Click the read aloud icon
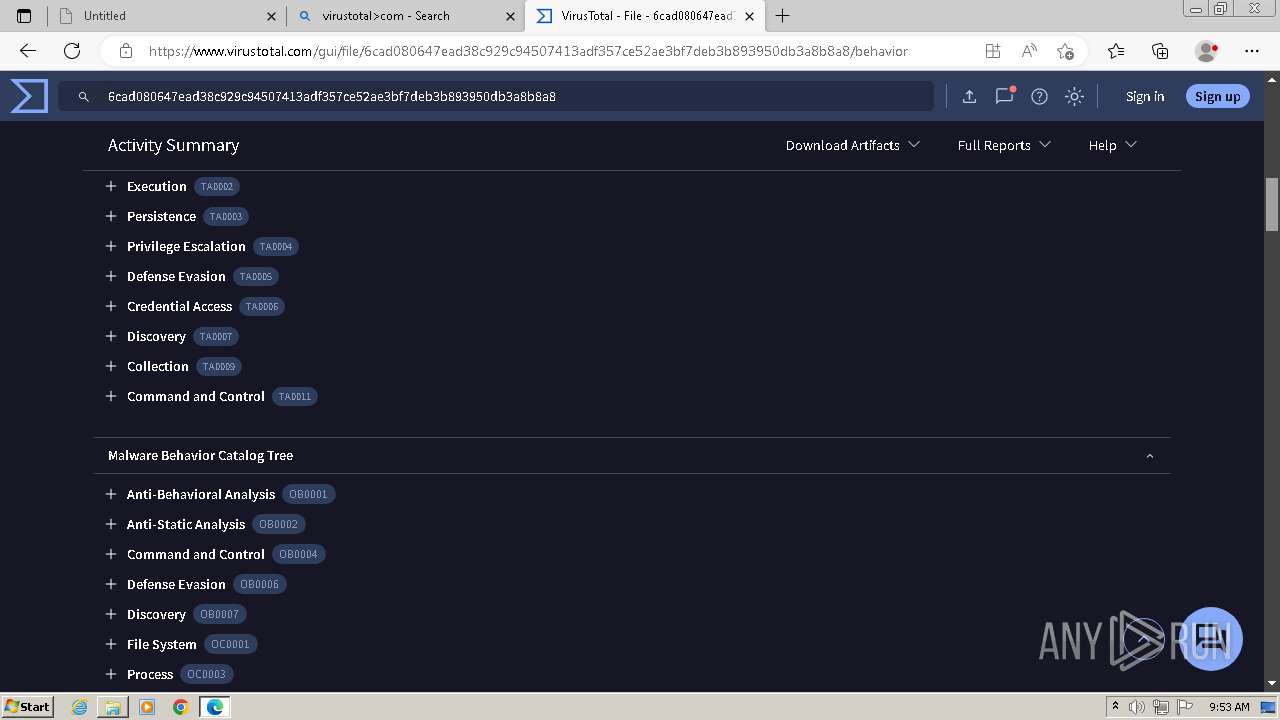This screenshot has height=720, width=1280. 1028,51
